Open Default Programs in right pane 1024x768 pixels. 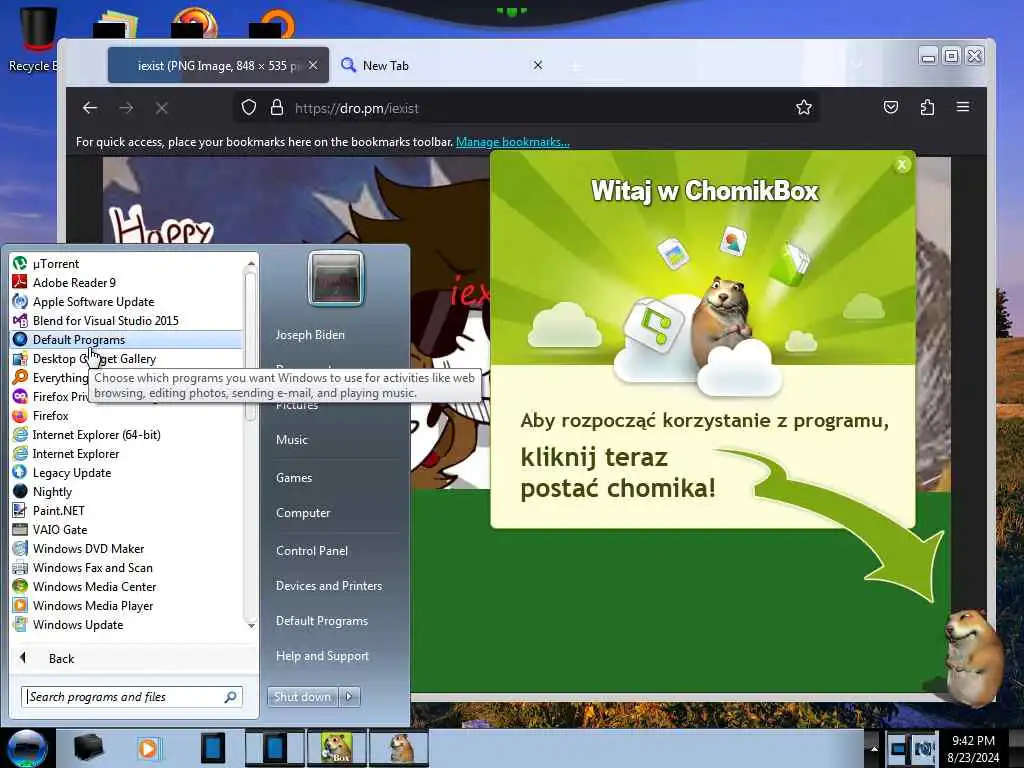(322, 621)
